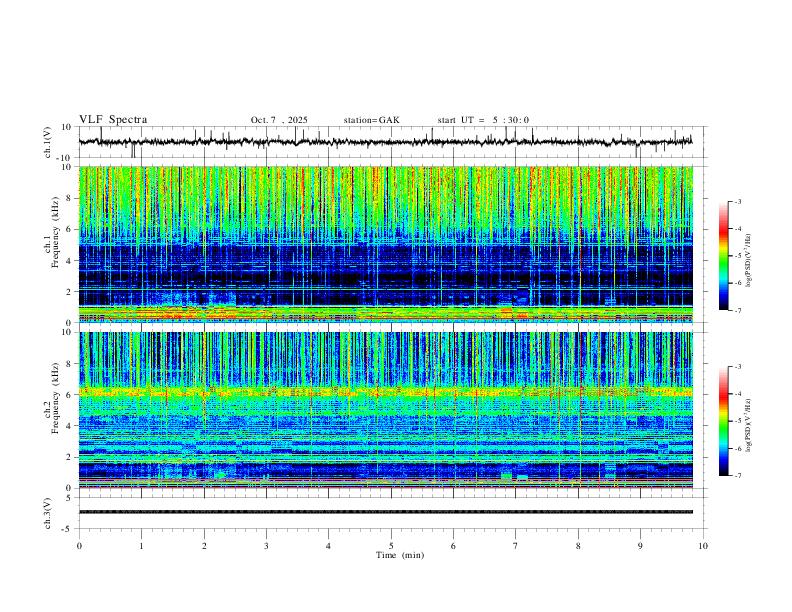The width and height of the screenshot is (792, 612).
Task: Click the time axis tick label "3"
Action: coord(266,546)
